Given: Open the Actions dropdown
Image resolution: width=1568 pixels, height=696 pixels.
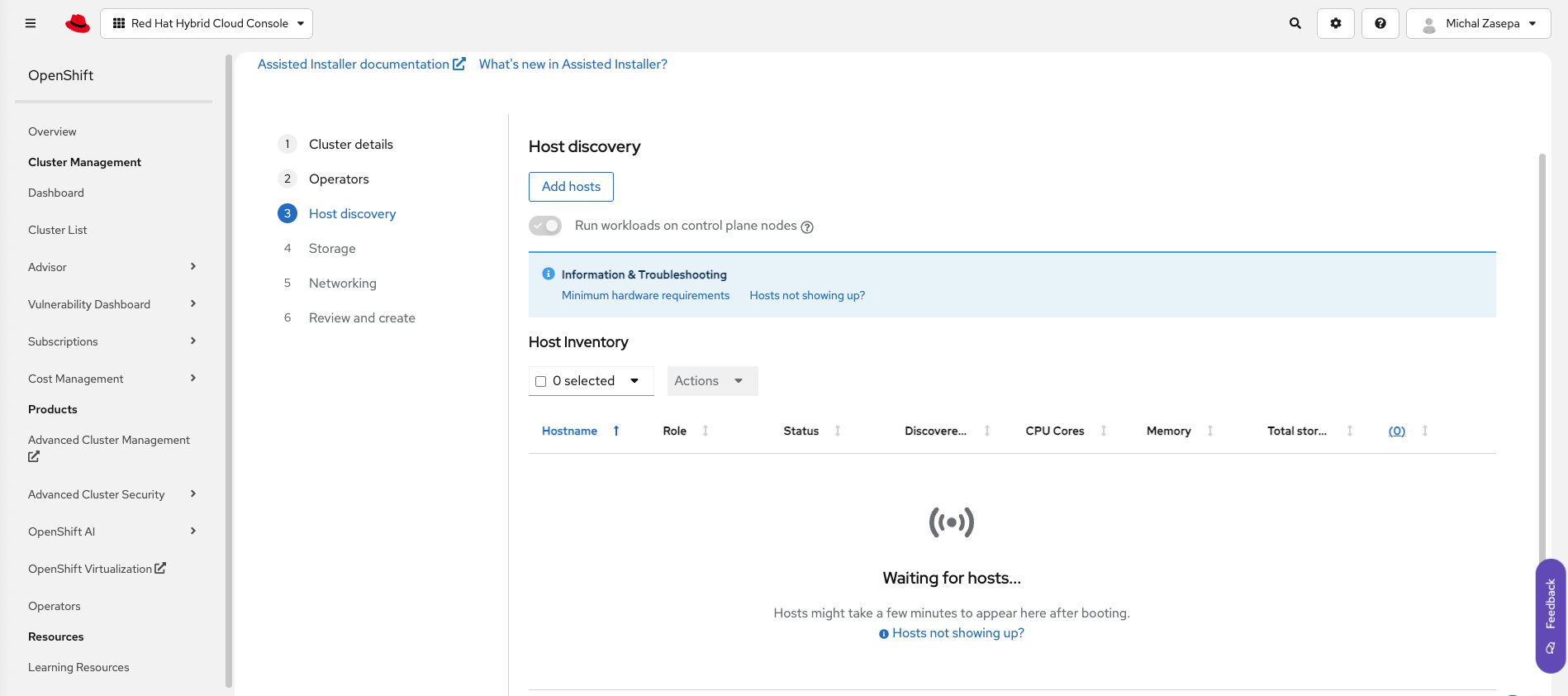Looking at the screenshot, I should tap(712, 381).
